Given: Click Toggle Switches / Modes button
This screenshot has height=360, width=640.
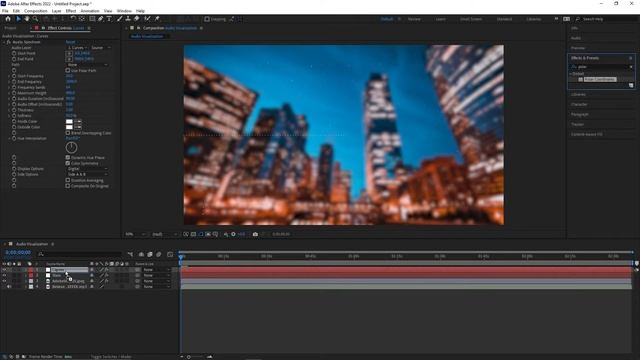Looking at the screenshot, I should tap(111, 357).
